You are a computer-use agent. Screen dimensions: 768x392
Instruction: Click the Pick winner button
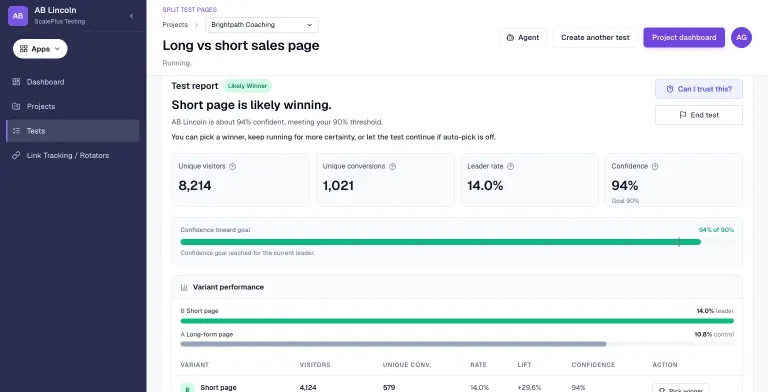pyautogui.click(x=681, y=388)
